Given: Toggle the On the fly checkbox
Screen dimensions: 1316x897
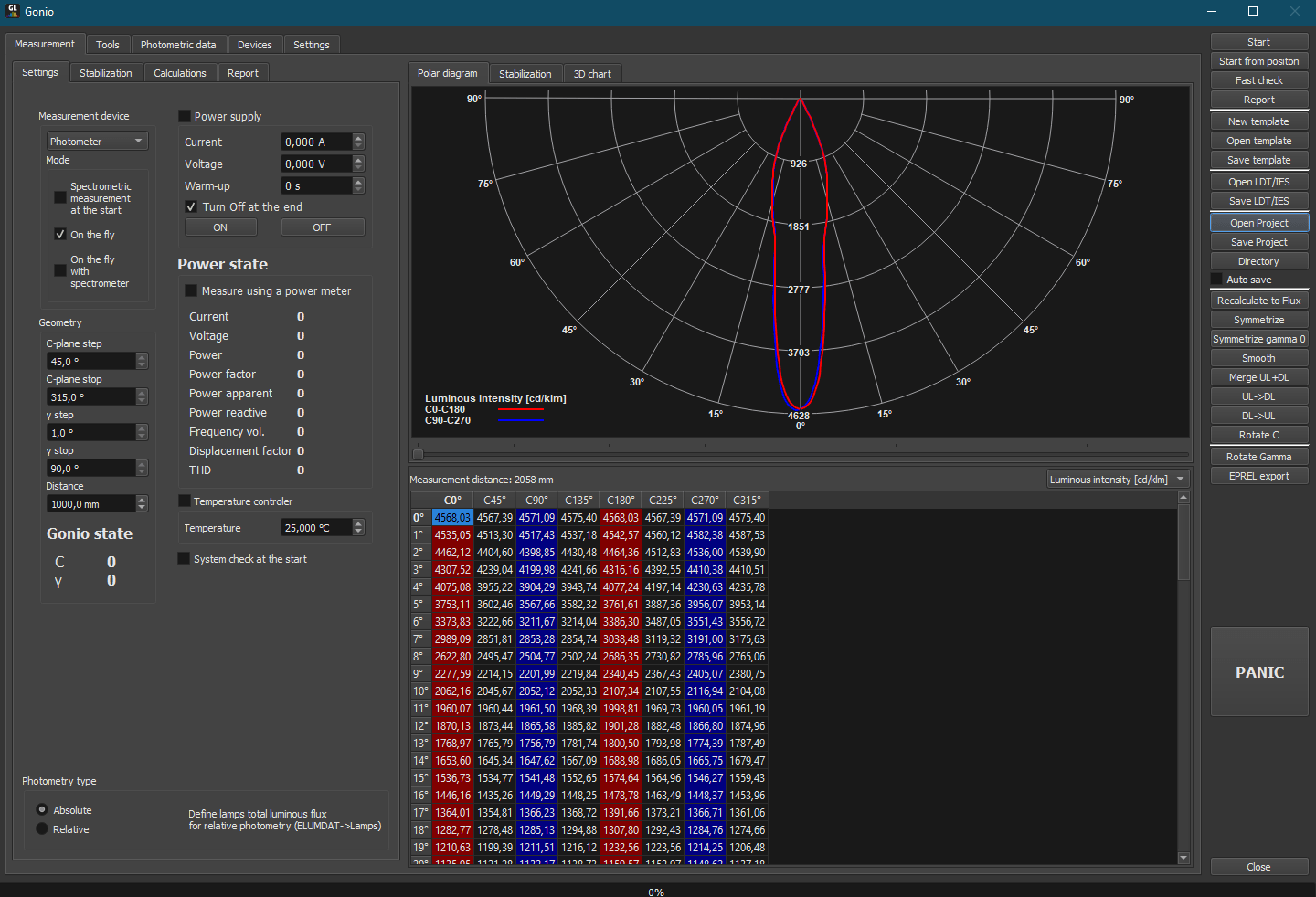Looking at the screenshot, I should click(60, 234).
